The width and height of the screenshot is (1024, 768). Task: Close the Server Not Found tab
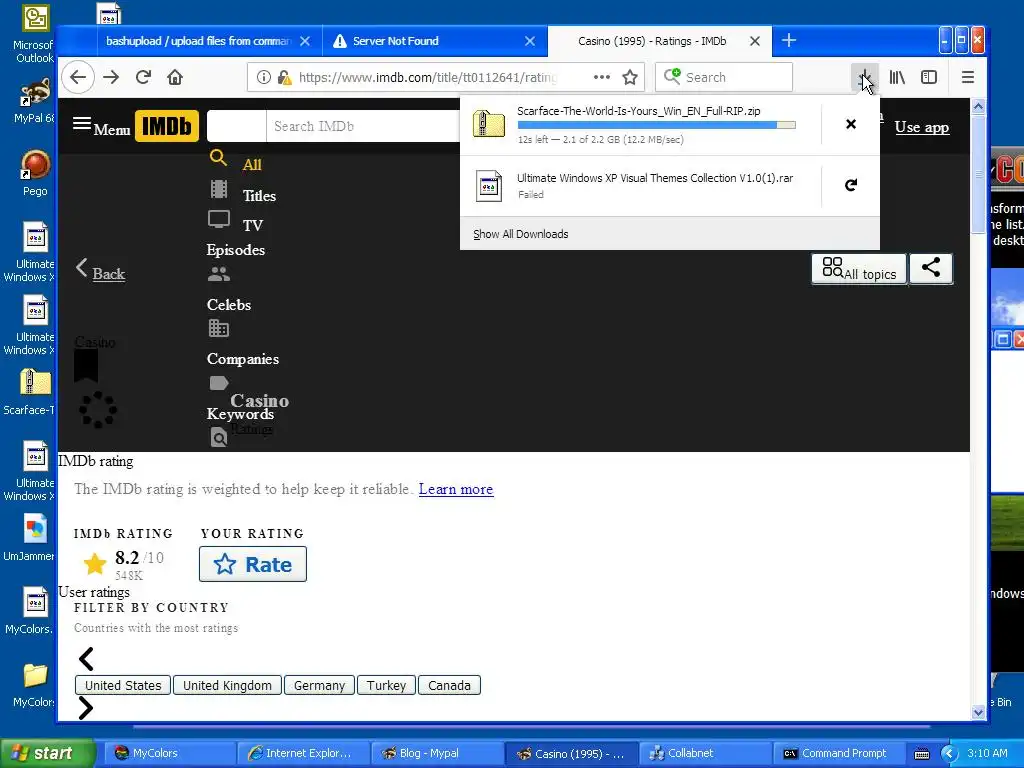click(x=530, y=41)
